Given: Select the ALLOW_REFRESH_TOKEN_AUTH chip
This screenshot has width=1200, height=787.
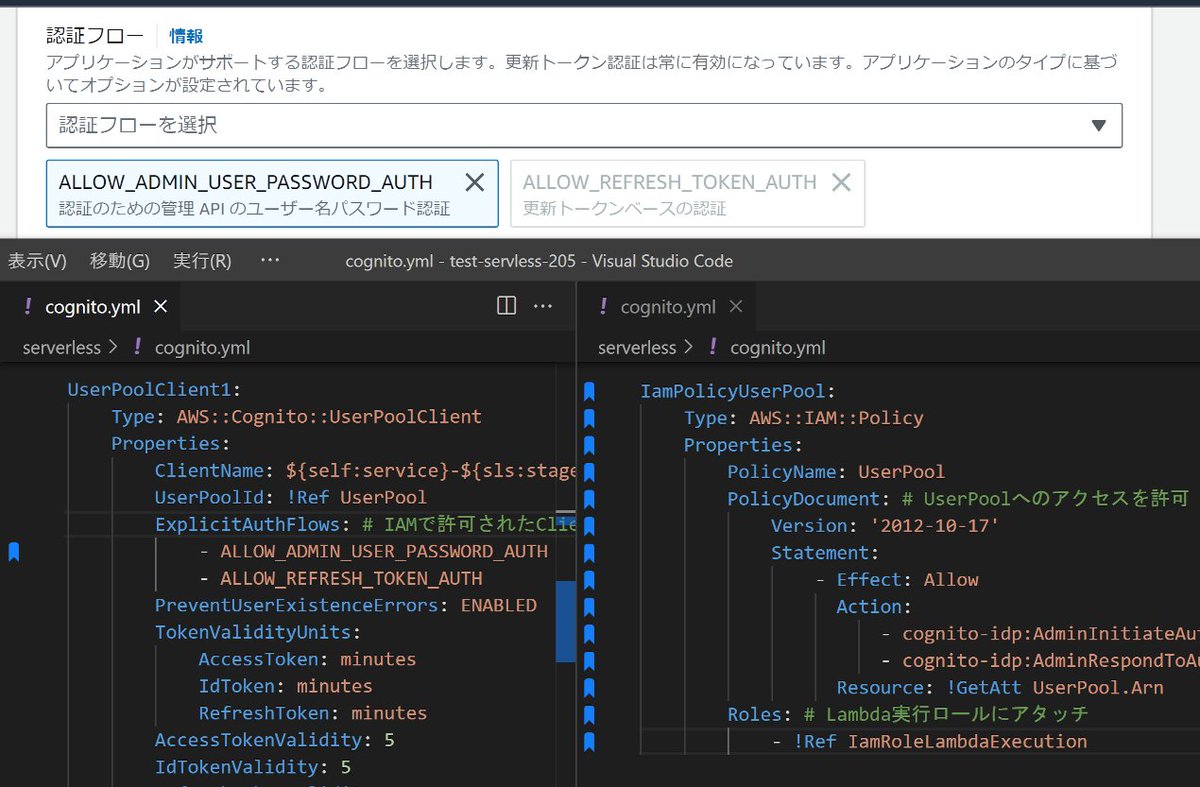Looking at the screenshot, I should tap(687, 194).
